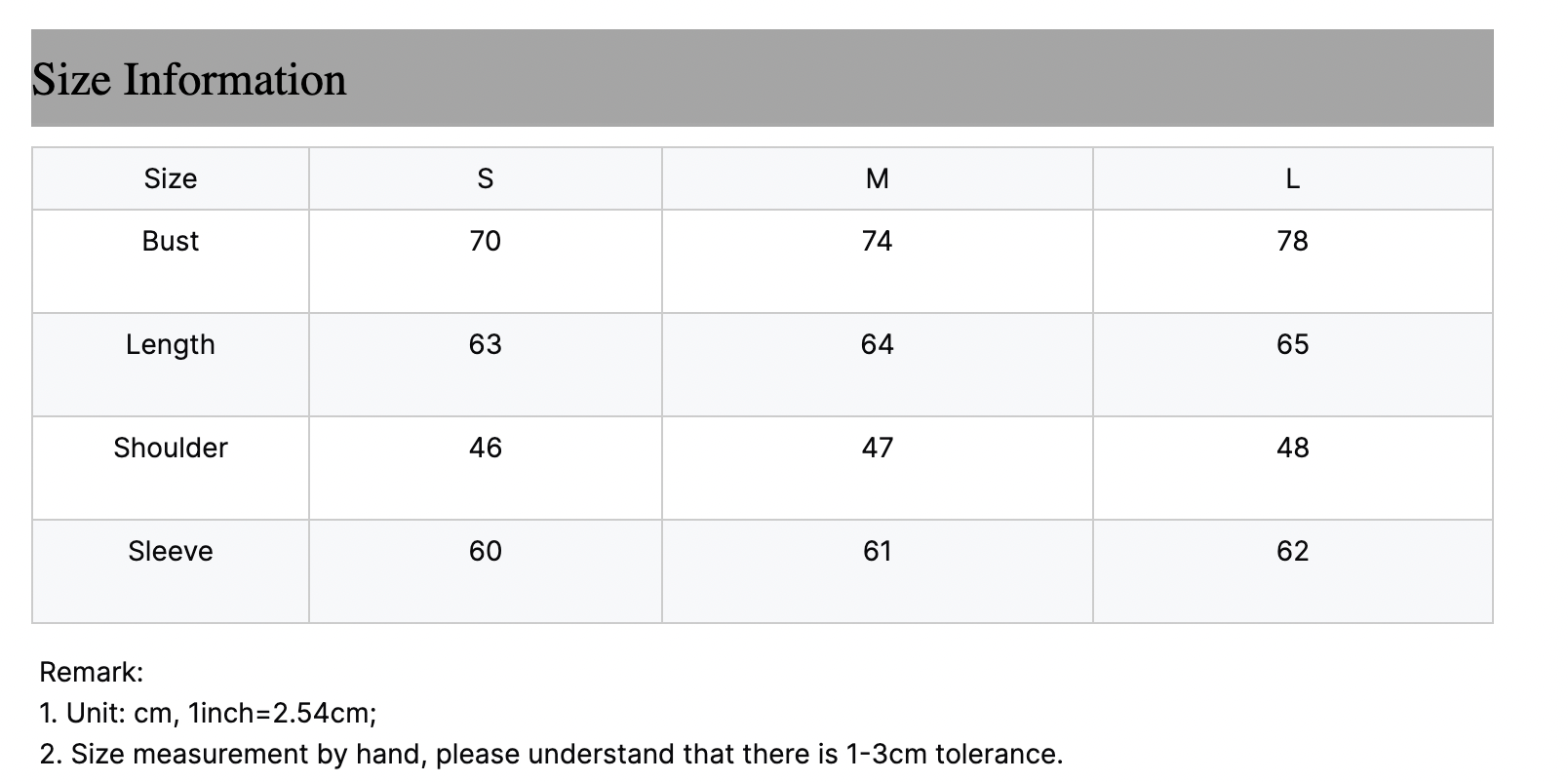1568x782 pixels.
Task: Click Length value 65 for size L
Action: (x=1293, y=344)
